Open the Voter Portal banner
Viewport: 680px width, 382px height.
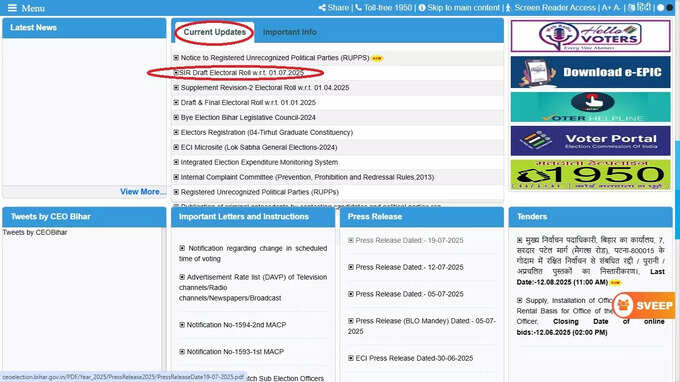point(590,141)
